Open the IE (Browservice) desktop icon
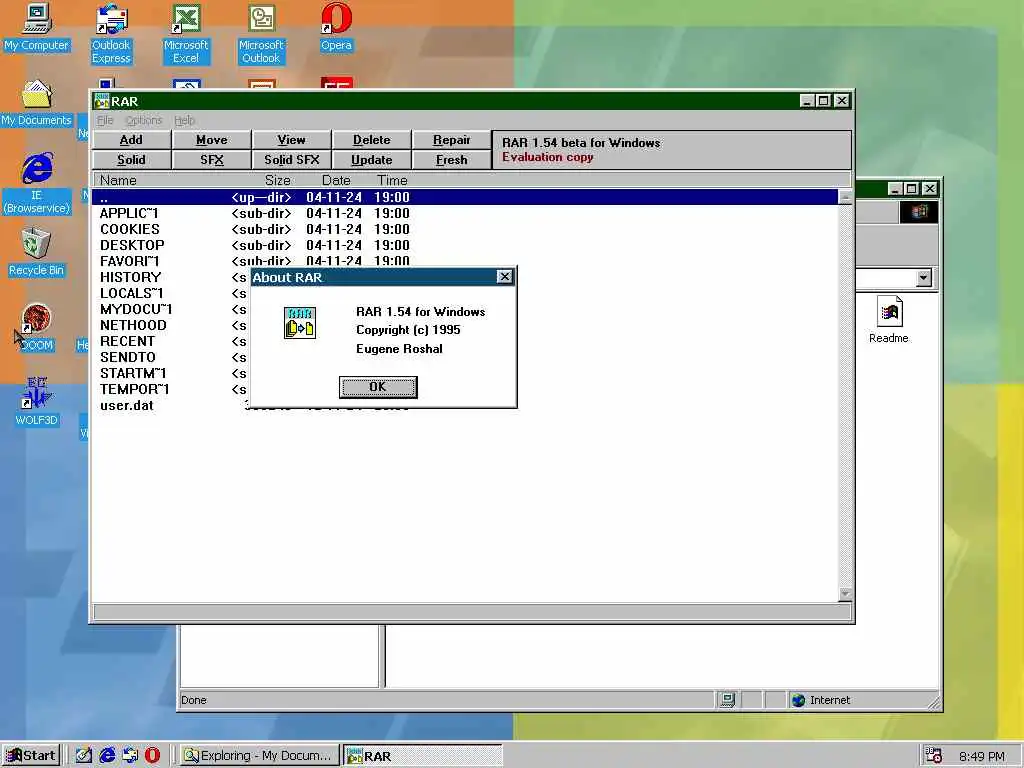The height and width of the screenshot is (768, 1024). pos(37,184)
